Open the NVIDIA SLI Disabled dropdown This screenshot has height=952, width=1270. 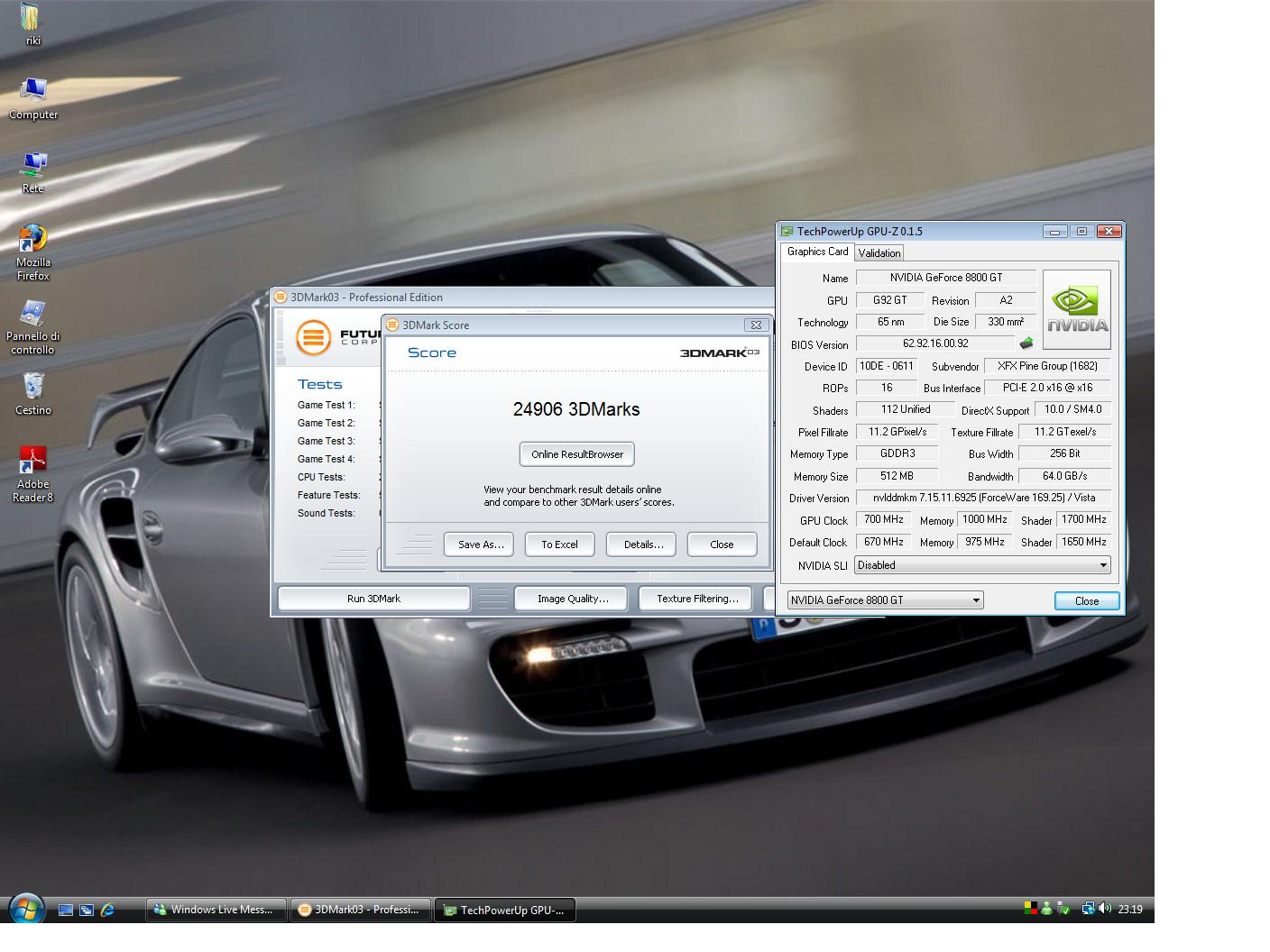(982, 565)
